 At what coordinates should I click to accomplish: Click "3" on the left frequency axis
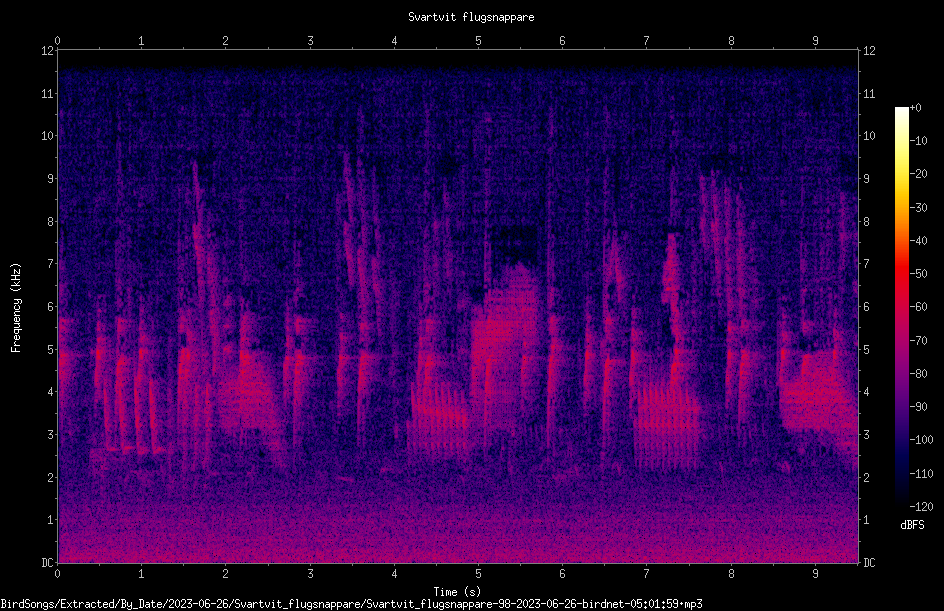(51, 435)
